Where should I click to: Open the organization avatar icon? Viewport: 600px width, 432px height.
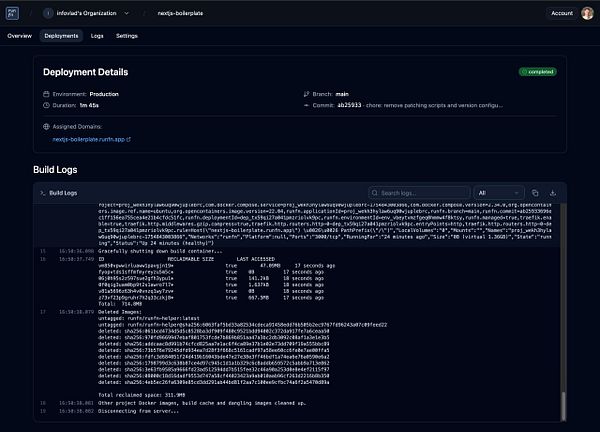click(48, 13)
